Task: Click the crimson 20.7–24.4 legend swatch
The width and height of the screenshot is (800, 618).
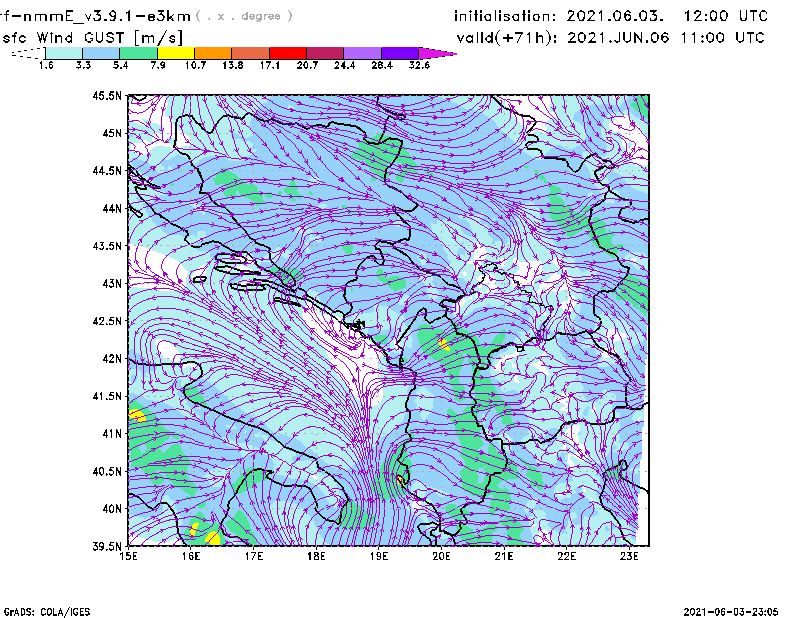Action: 325,53
